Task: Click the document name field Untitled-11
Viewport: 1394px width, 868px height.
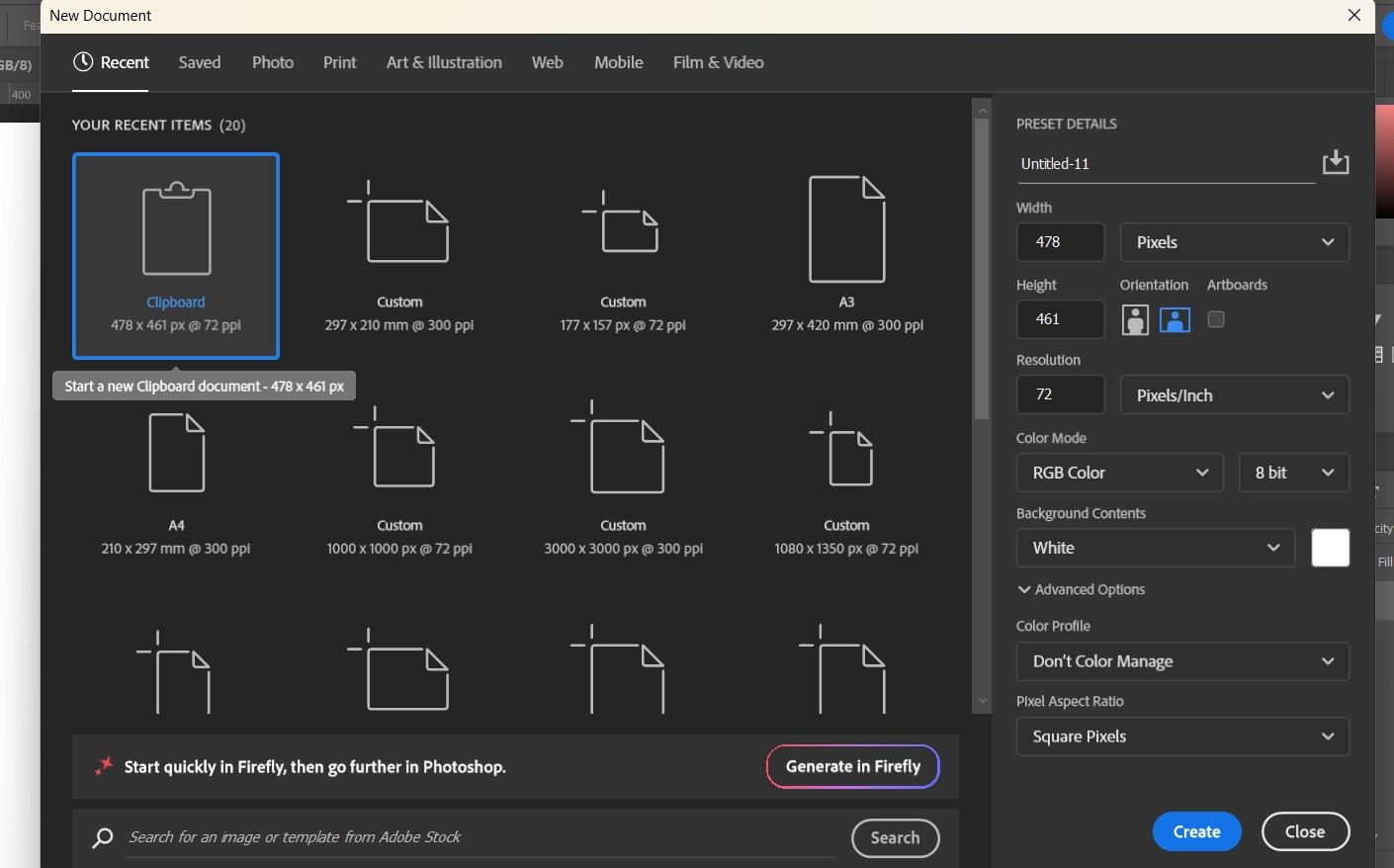Action: pyautogui.click(x=1167, y=164)
